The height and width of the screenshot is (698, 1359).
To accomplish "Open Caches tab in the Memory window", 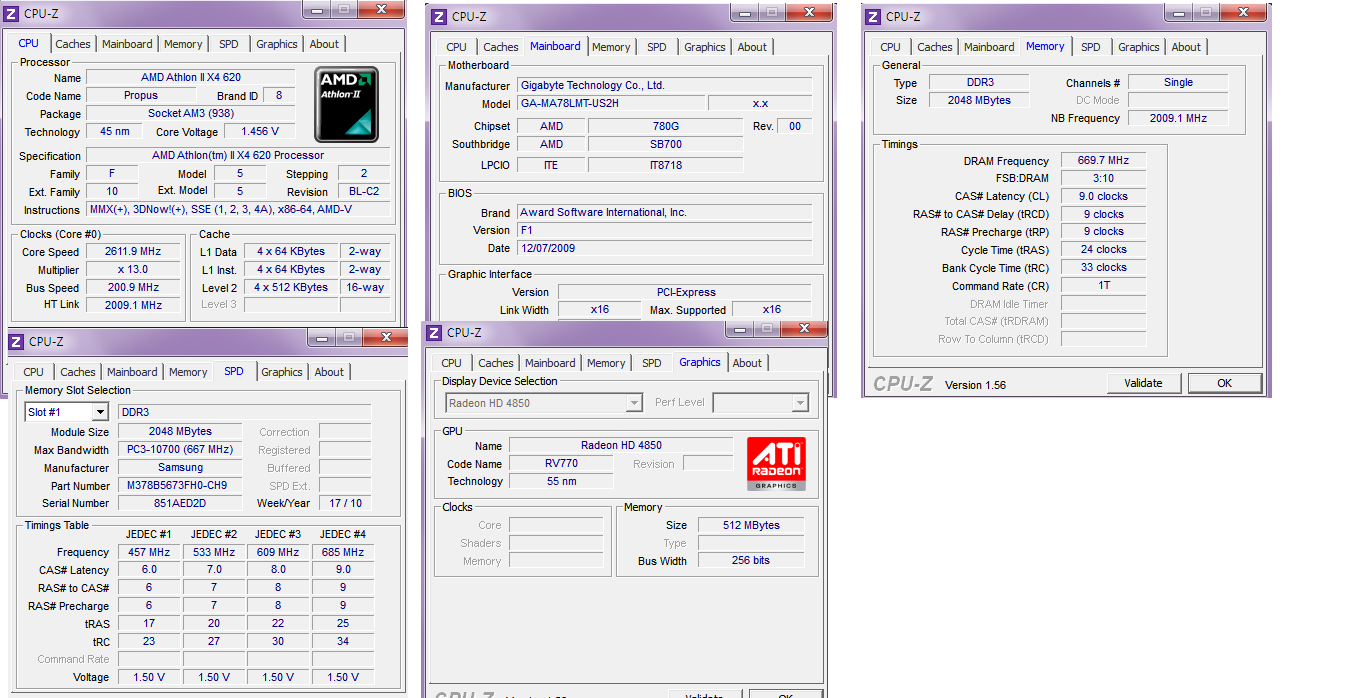I will click(935, 47).
